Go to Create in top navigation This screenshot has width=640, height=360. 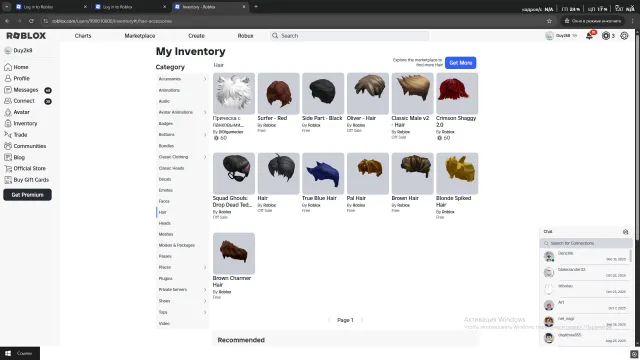196,36
